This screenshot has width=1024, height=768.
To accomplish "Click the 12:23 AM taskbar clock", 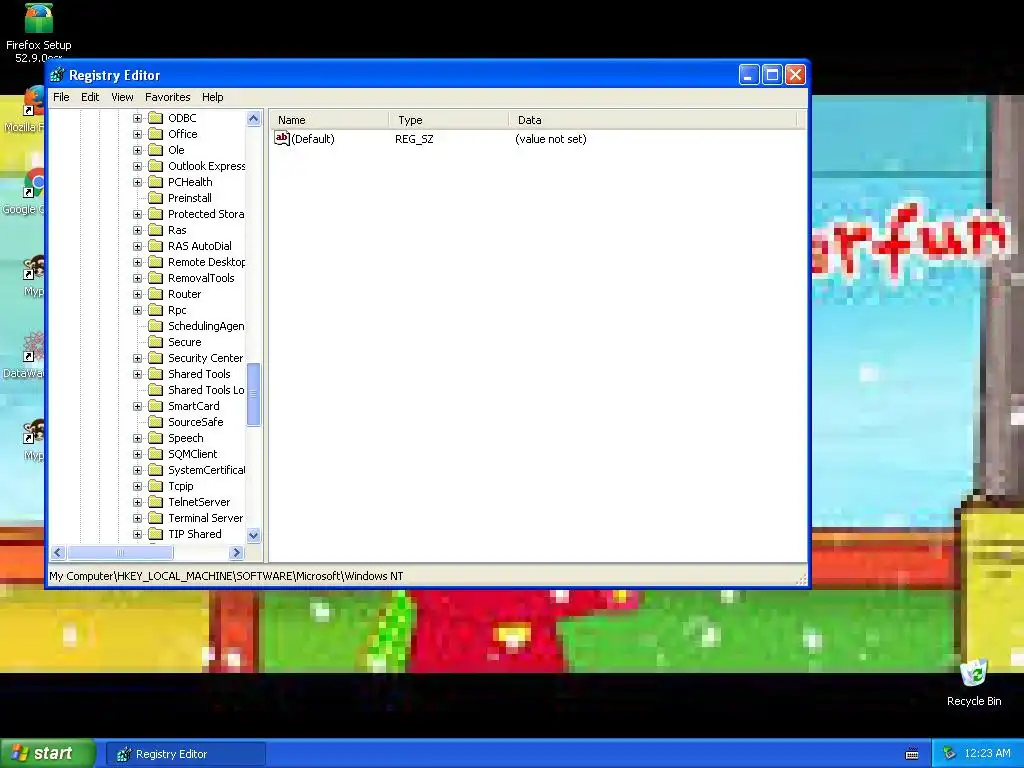I will [987, 753].
